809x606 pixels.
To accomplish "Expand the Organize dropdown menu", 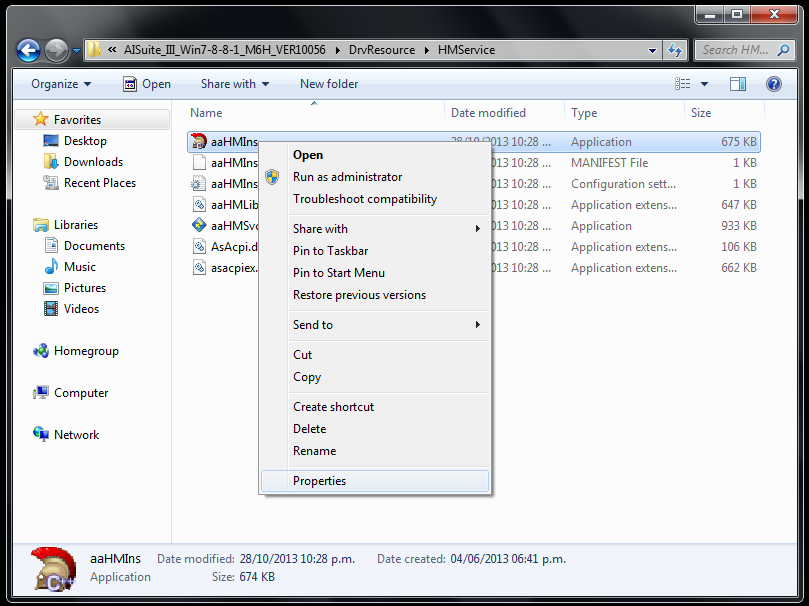I will [x=60, y=84].
